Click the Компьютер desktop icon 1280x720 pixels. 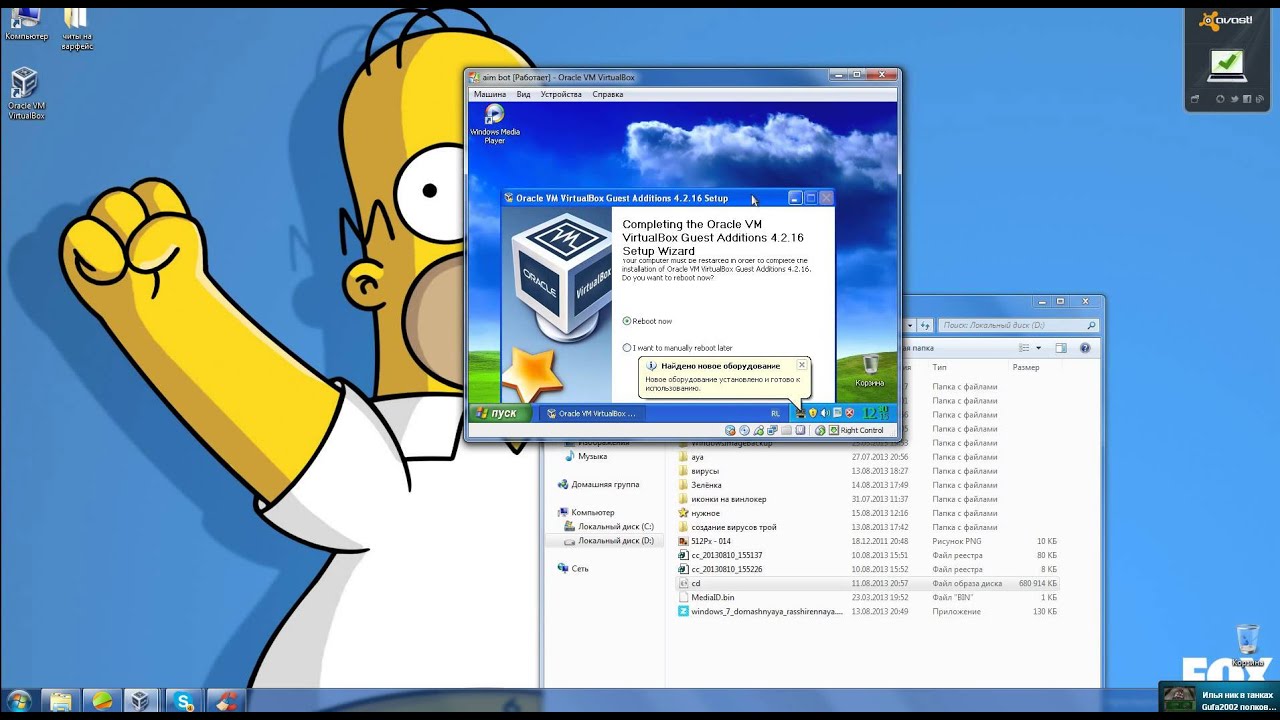coord(26,23)
